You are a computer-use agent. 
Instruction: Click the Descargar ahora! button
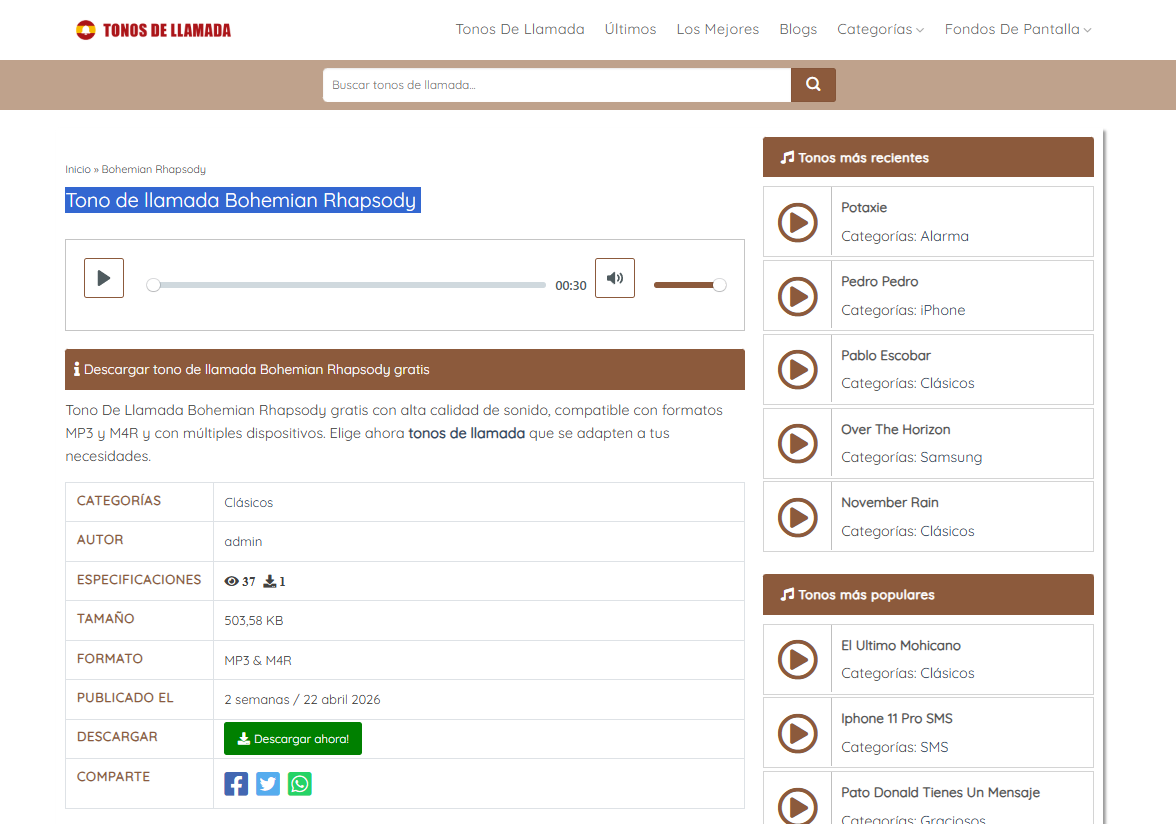point(292,739)
